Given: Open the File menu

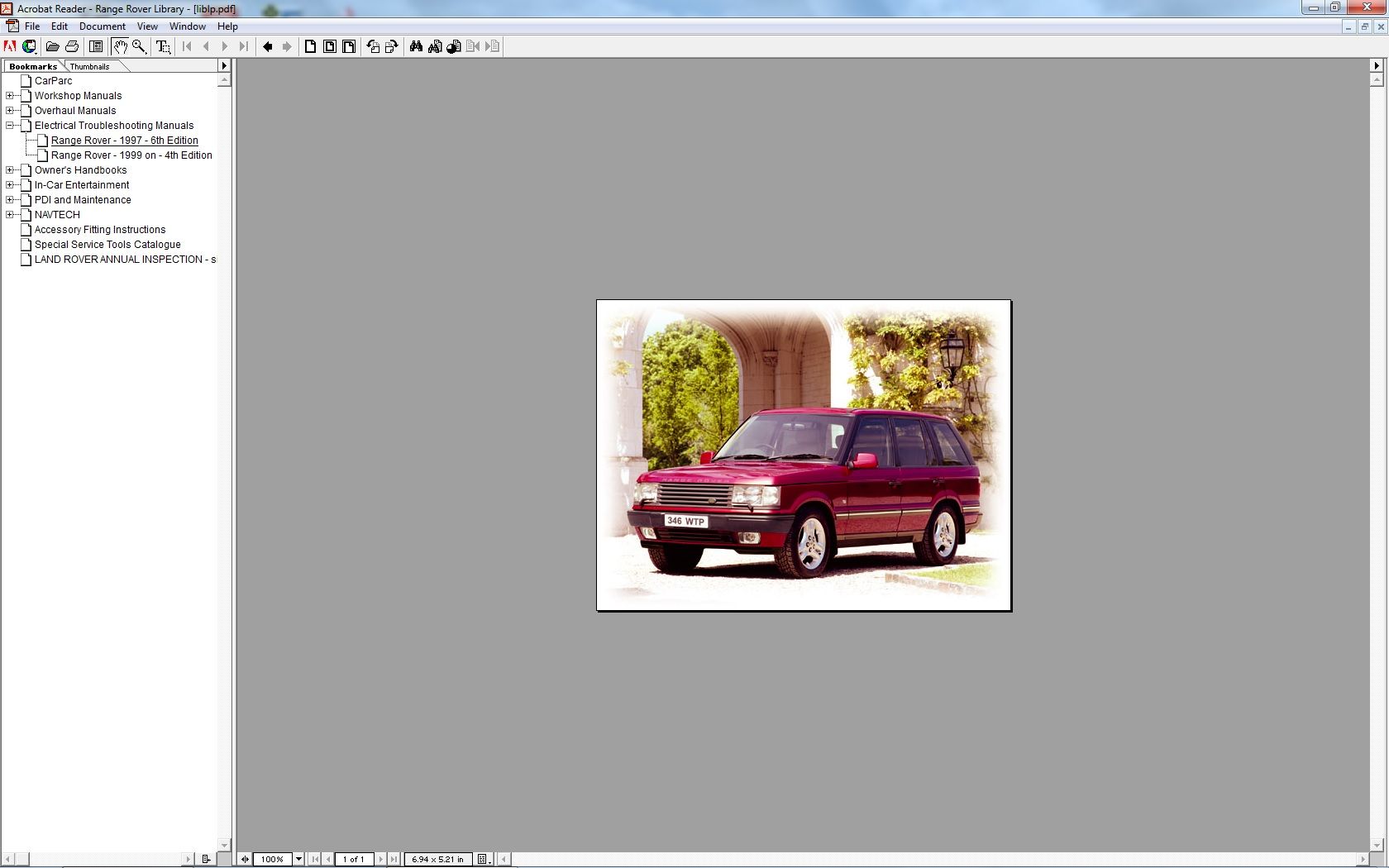Looking at the screenshot, I should (32, 26).
